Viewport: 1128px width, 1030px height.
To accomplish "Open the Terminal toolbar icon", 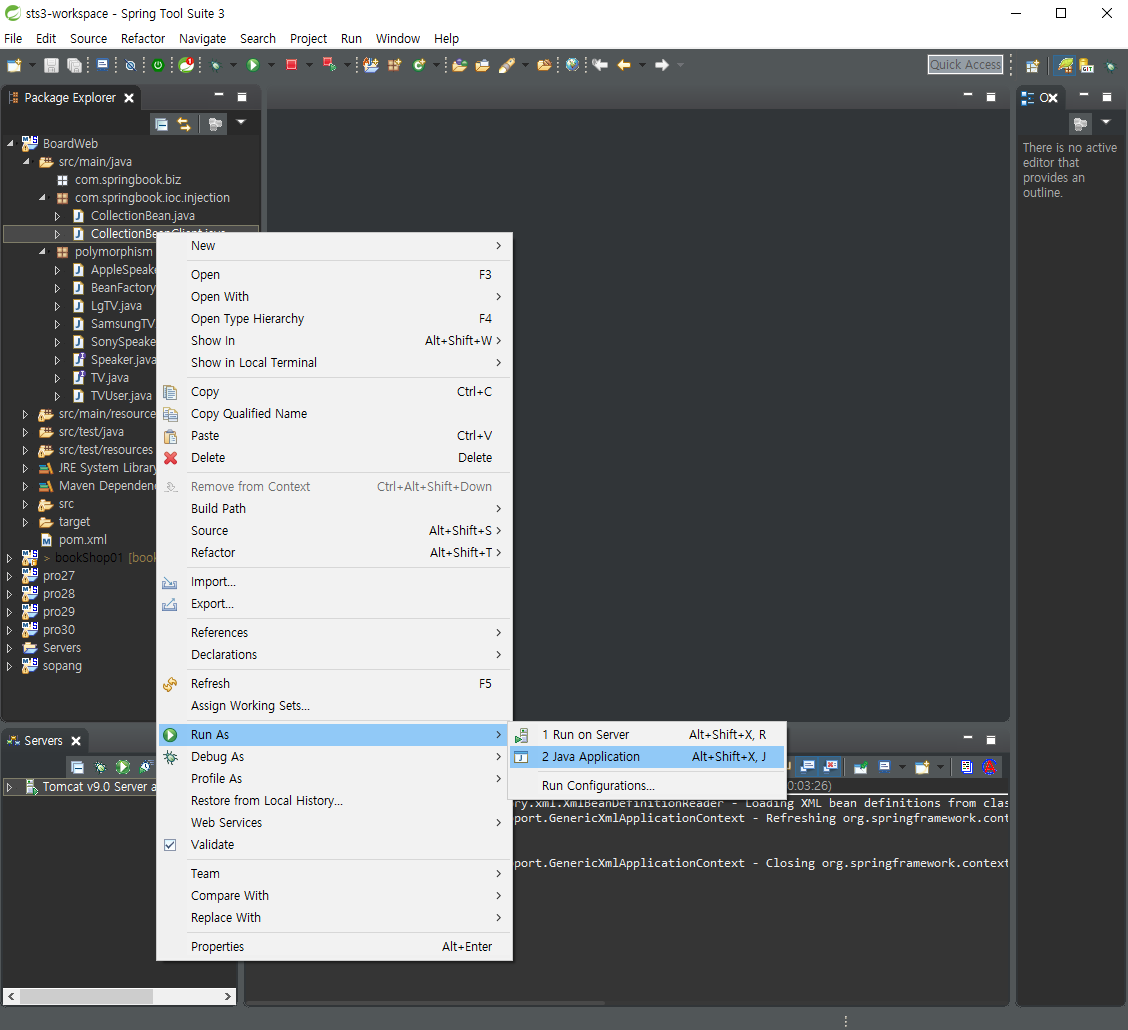I will pos(102,65).
